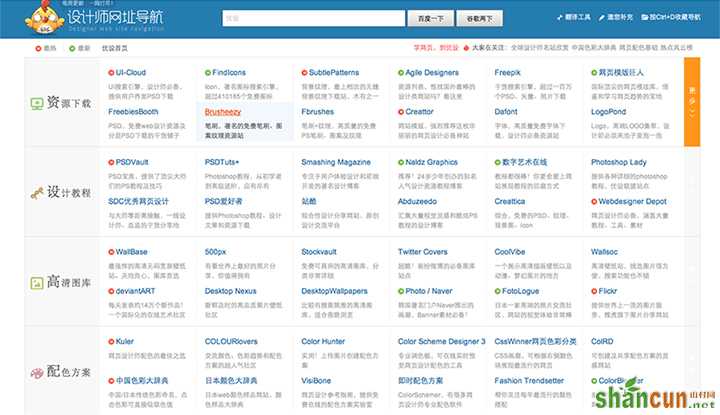Open the ColRD link
This screenshot has width=720, height=415.
coord(602,342)
